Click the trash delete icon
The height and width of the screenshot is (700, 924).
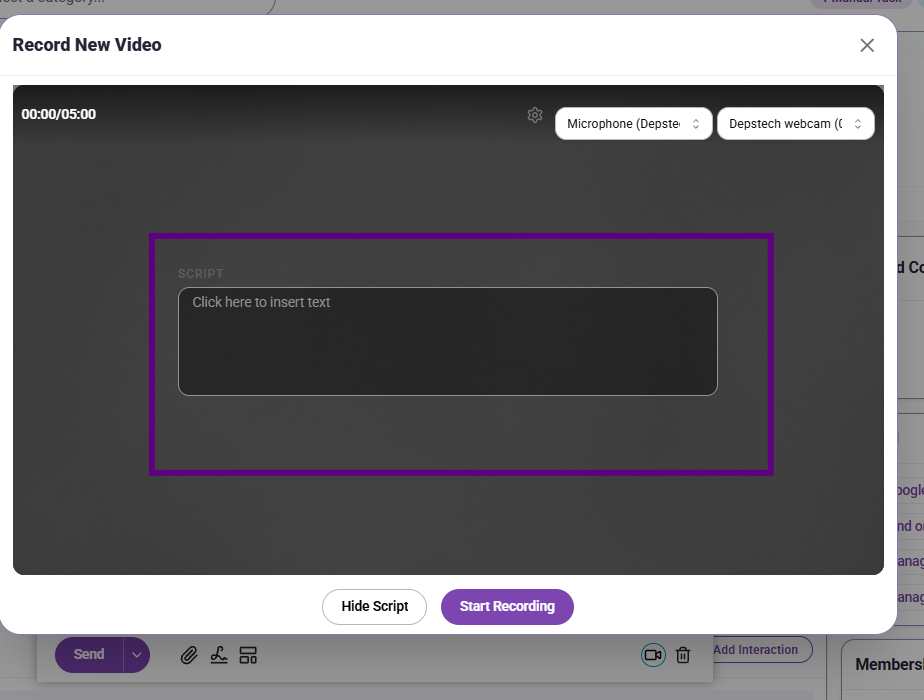[x=683, y=655]
